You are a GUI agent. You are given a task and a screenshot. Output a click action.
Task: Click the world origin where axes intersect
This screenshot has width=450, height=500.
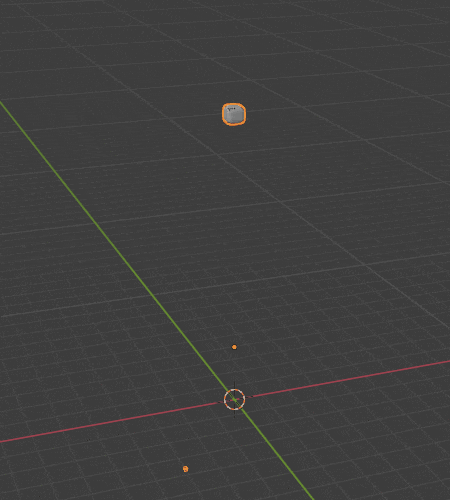tap(234, 399)
